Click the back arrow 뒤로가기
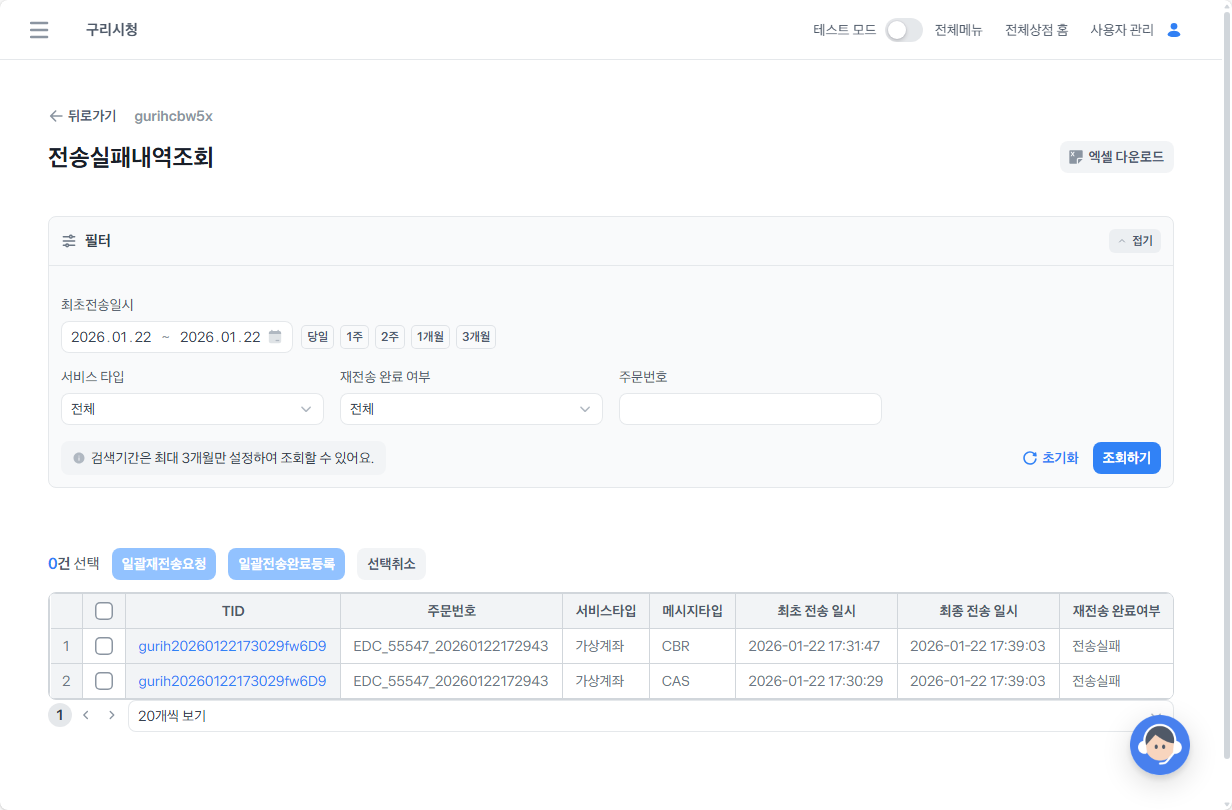 coord(82,116)
